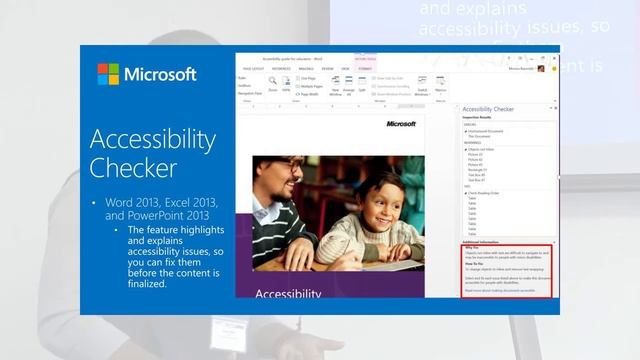This screenshot has height=360, width=640.
Task: Click the horizontal ruler above the page
Action: coord(331,107)
